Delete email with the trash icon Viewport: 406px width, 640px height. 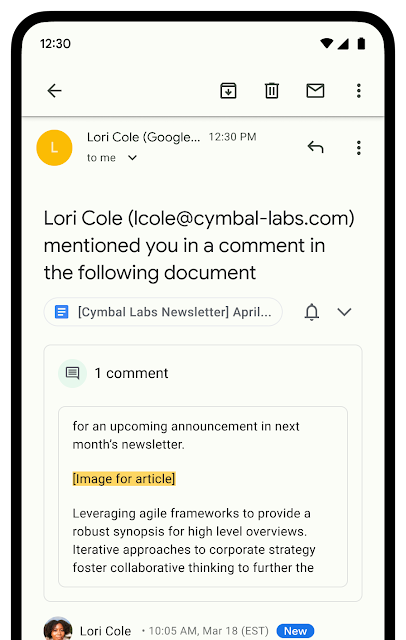(x=272, y=91)
